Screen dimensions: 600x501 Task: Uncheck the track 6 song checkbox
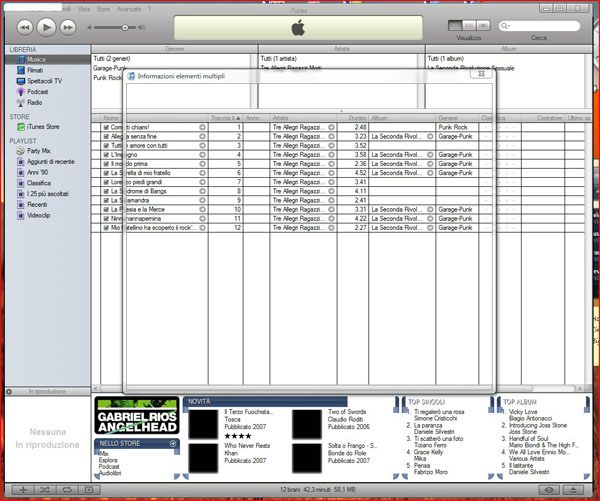pos(106,173)
